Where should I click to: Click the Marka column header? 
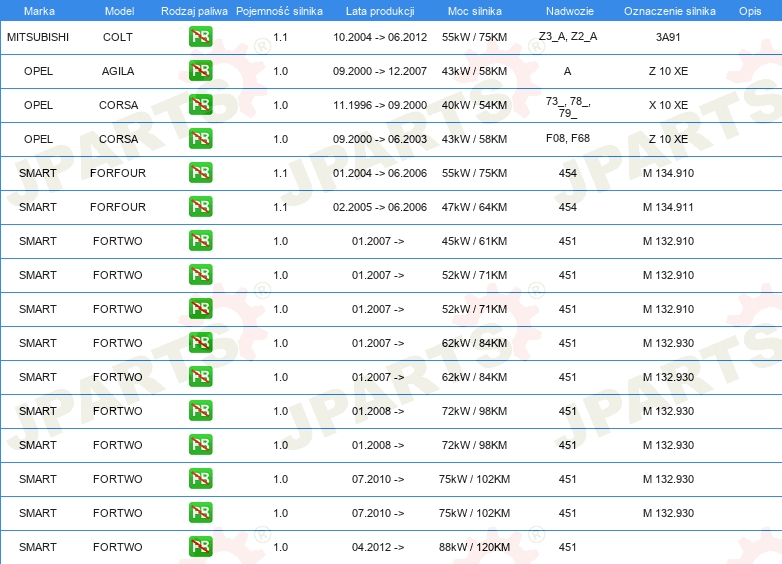coord(38,10)
